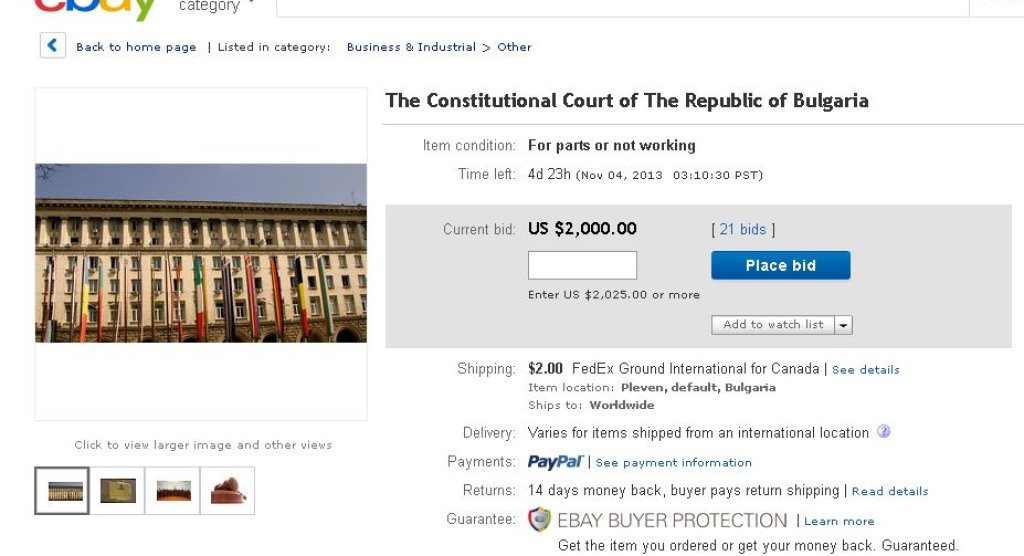Open the 21 bids link

coord(743,229)
